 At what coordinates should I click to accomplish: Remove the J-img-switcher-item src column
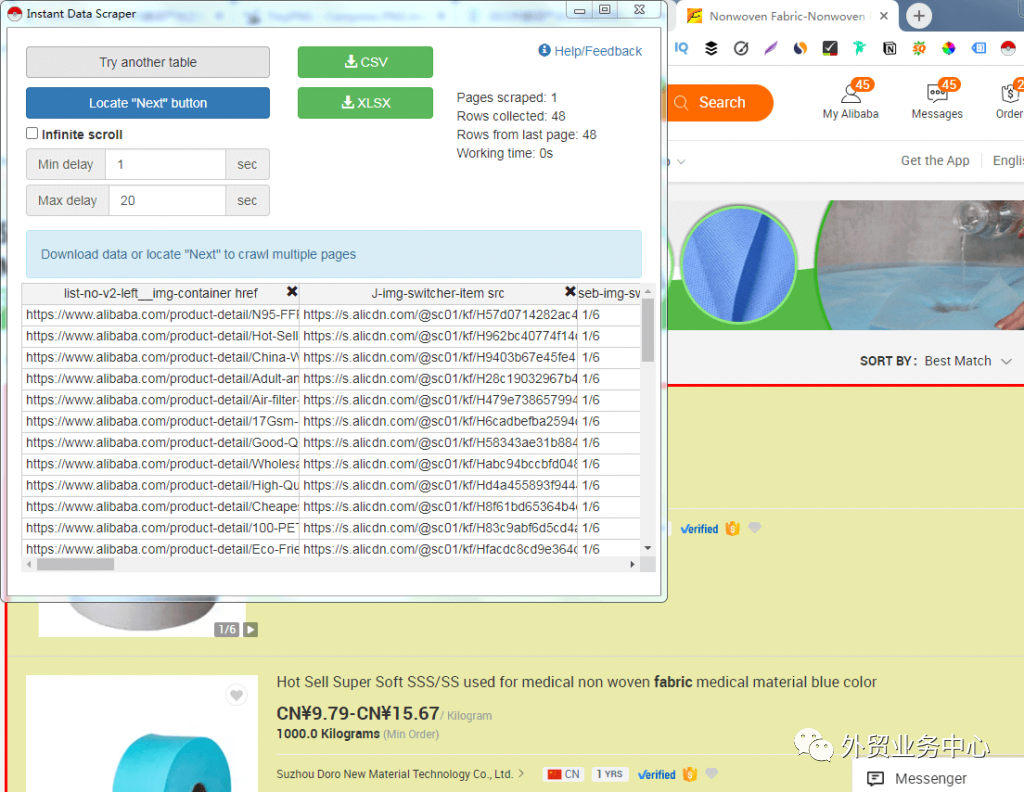pos(569,291)
